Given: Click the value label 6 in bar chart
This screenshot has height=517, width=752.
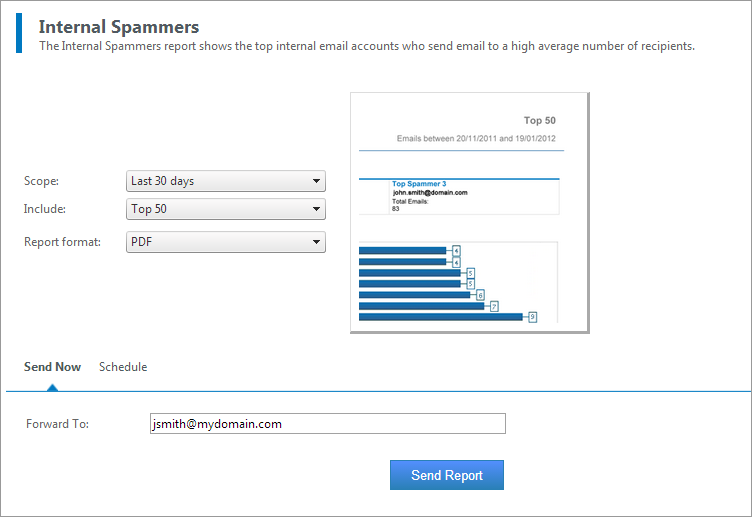Looking at the screenshot, I should click(480, 295).
